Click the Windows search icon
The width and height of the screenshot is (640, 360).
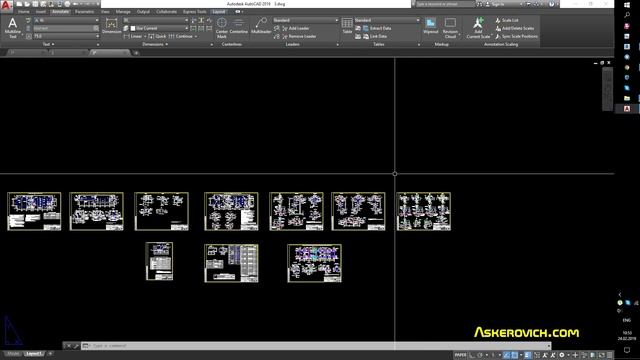[627, 15]
